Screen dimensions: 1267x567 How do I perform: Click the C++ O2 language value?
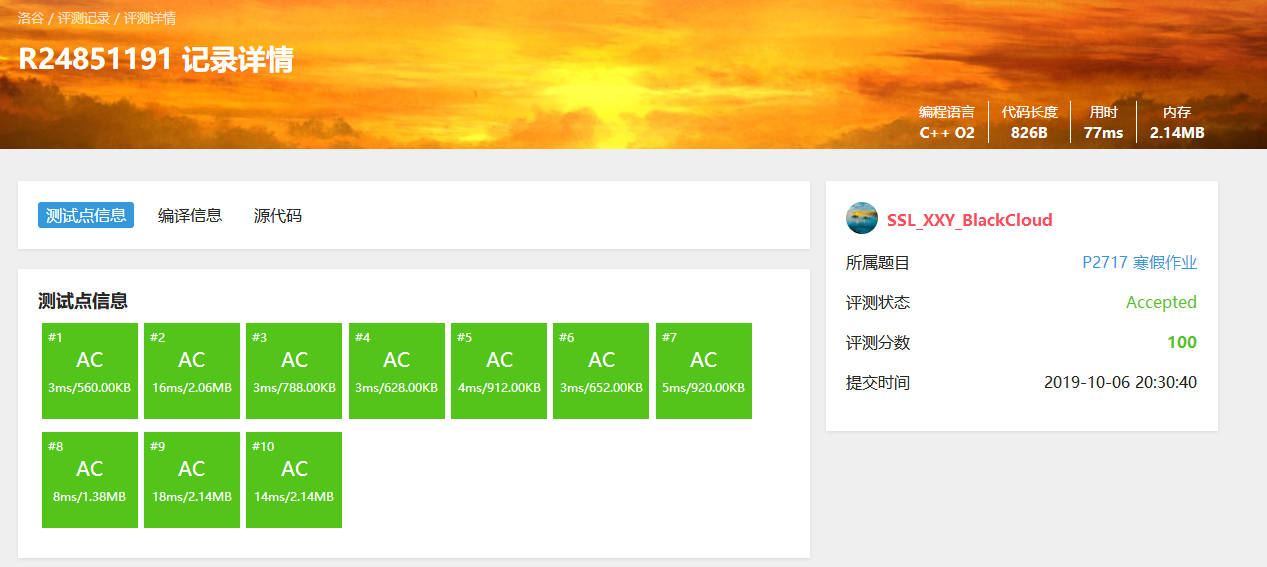(947, 132)
